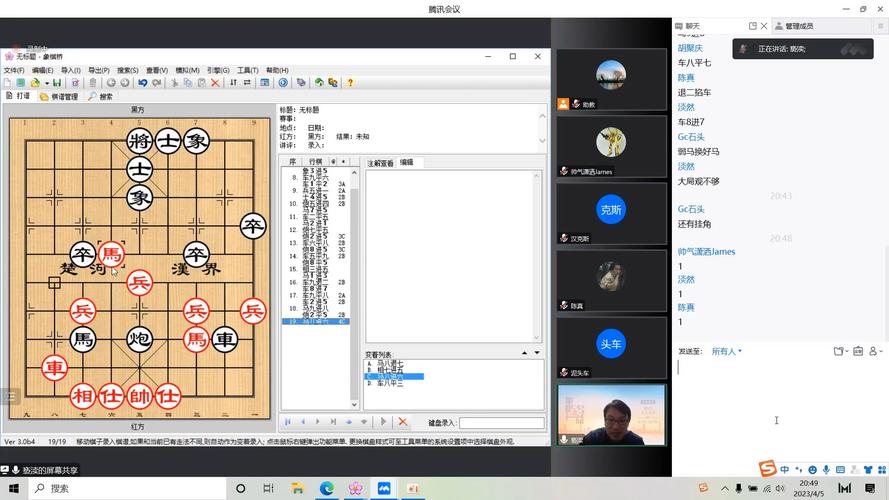Move variation up with the up triangle

point(524,353)
